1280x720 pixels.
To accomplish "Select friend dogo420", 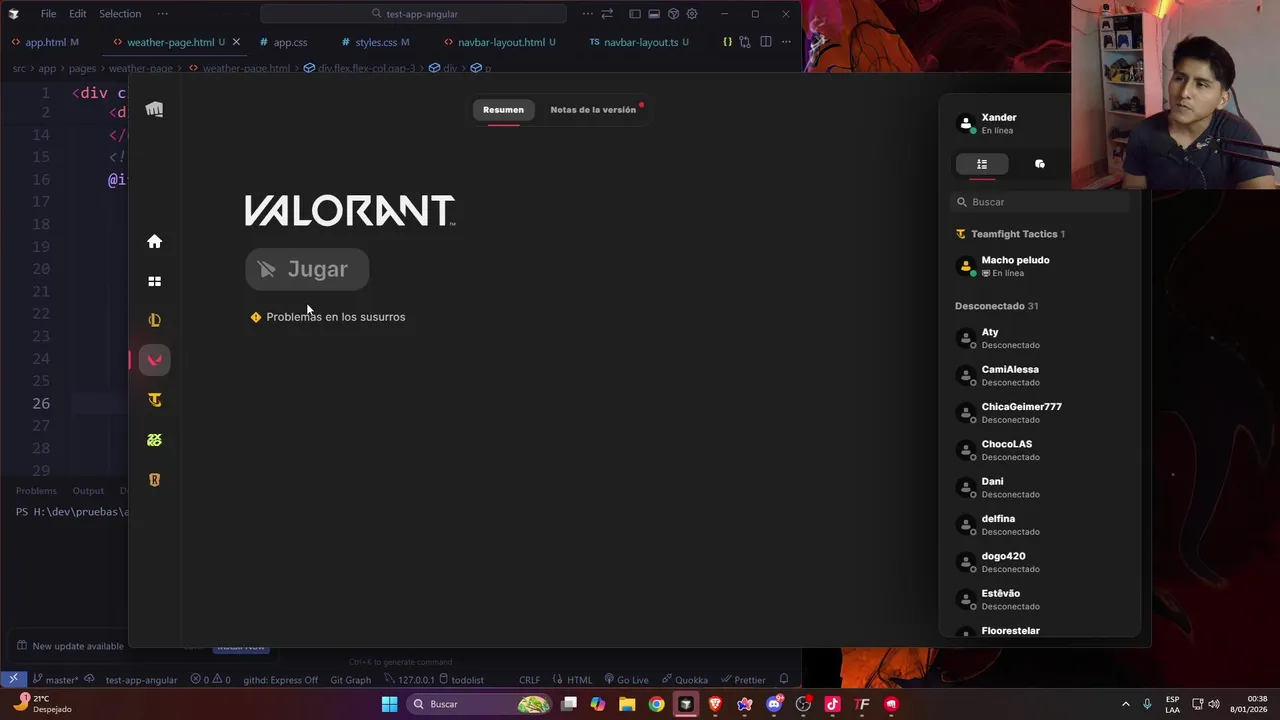I will tap(1040, 562).
